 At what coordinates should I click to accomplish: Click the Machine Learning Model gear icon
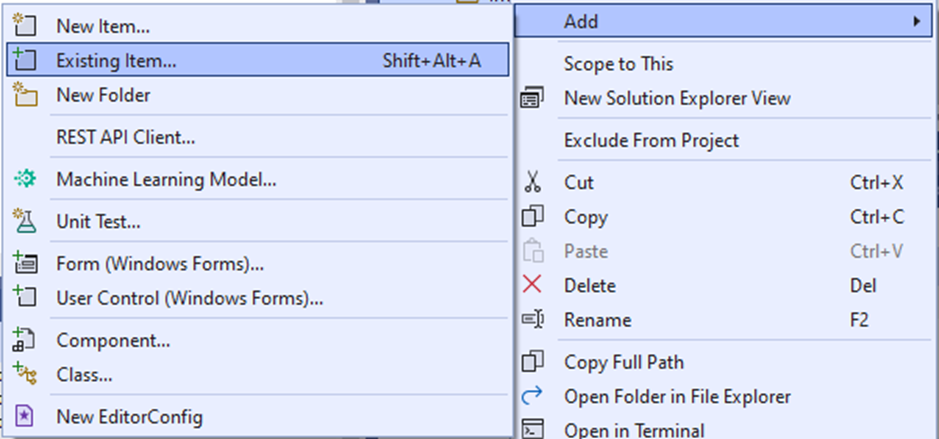tap(25, 179)
